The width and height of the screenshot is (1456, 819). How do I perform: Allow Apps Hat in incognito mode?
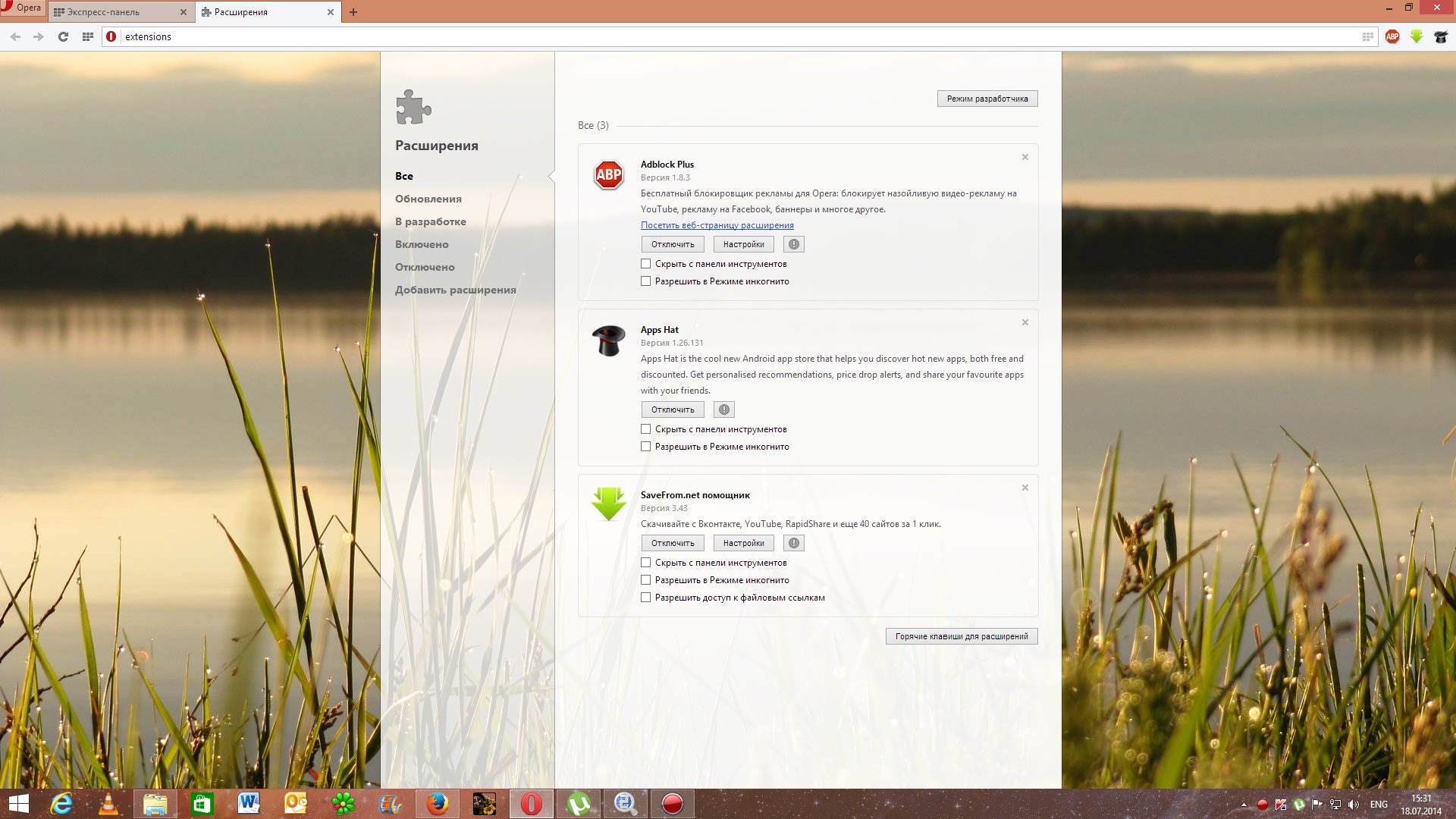[x=645, y=447]
